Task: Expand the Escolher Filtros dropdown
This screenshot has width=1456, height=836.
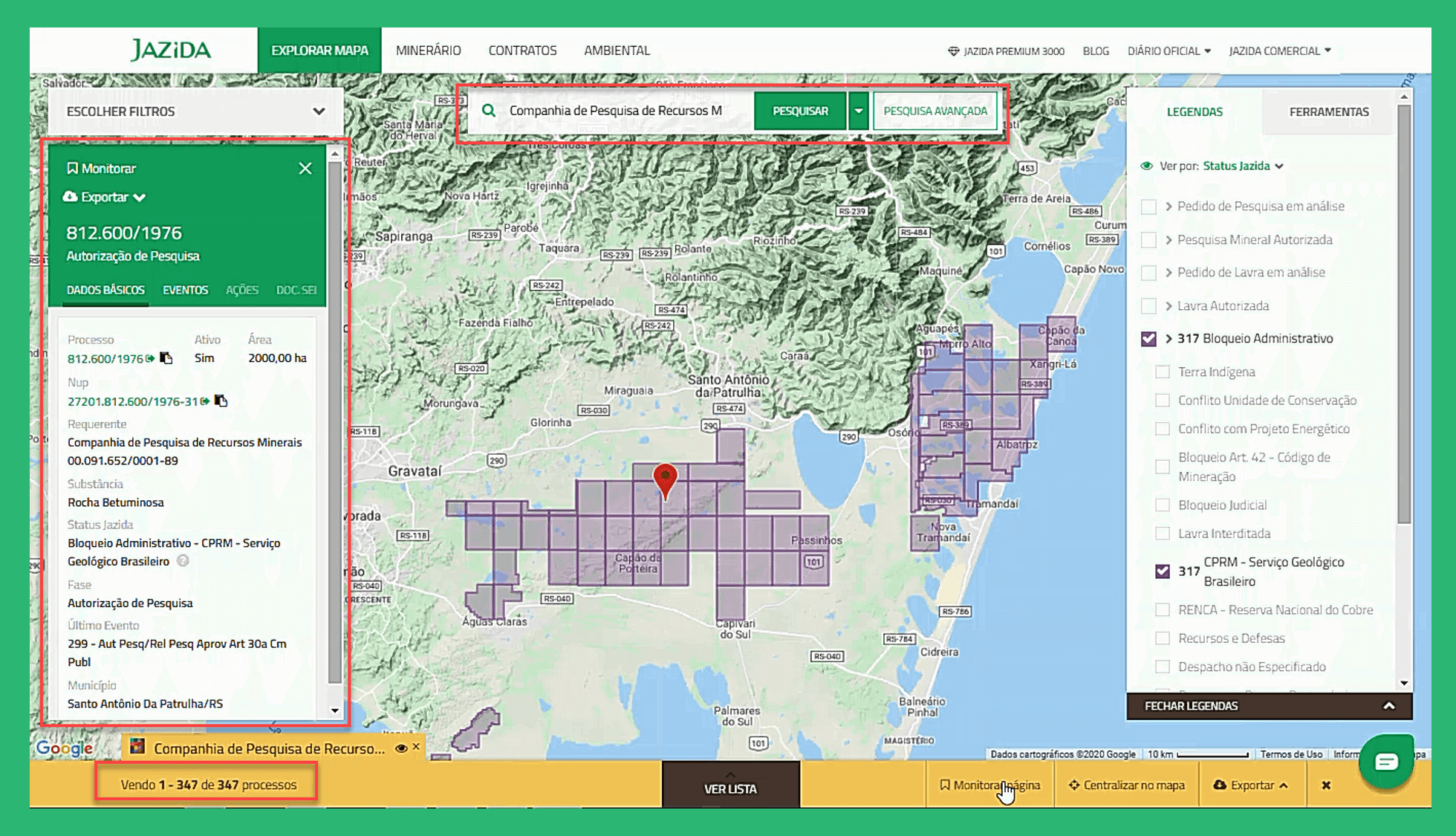Action: (195, 111)
